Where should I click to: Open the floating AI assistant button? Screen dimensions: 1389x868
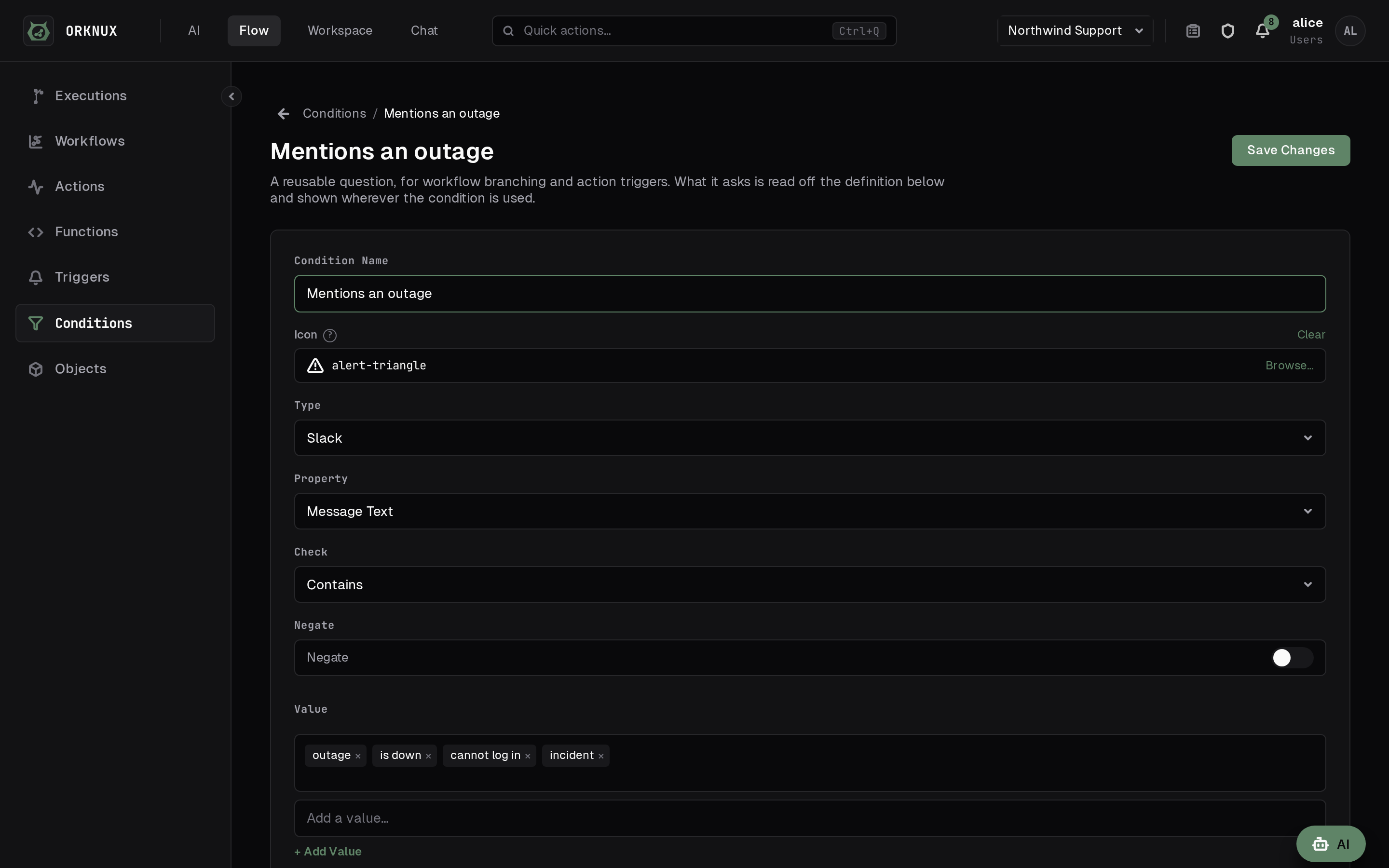click(1331, 844)
